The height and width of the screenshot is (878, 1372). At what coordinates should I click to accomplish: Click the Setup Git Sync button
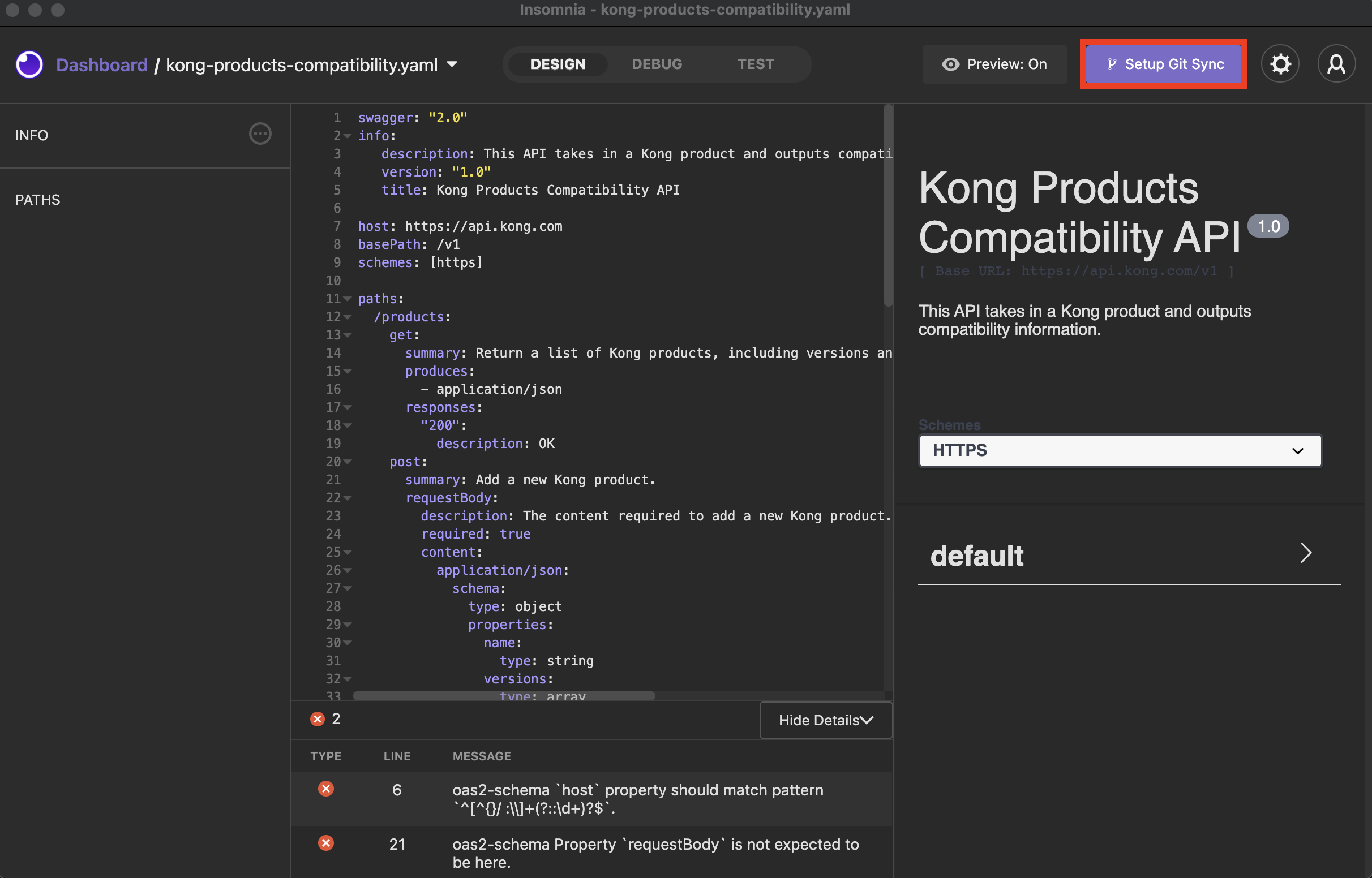1163,62
